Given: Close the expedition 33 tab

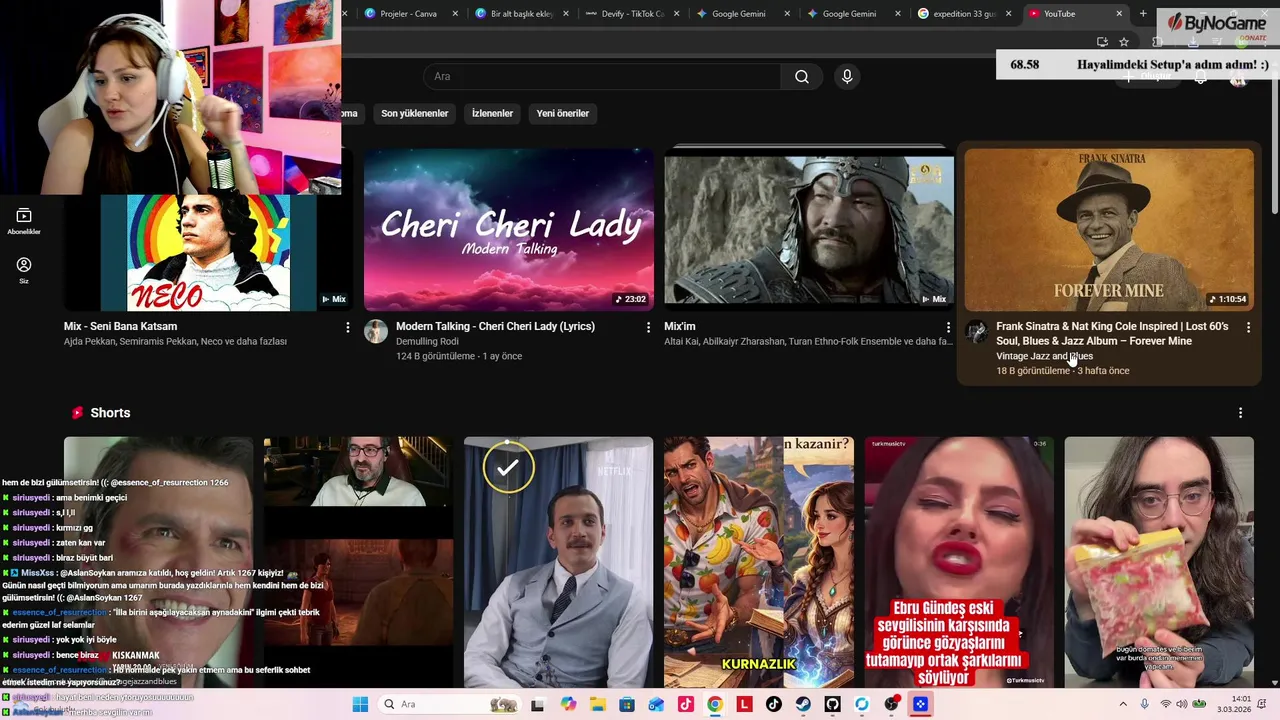Looking at the screenshot, I should (1008, 14).
